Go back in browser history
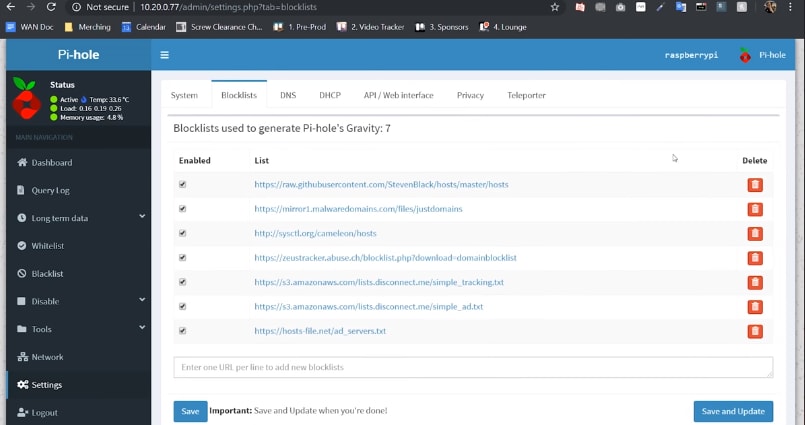Viewport: 805px width, 425px height. 10,7
